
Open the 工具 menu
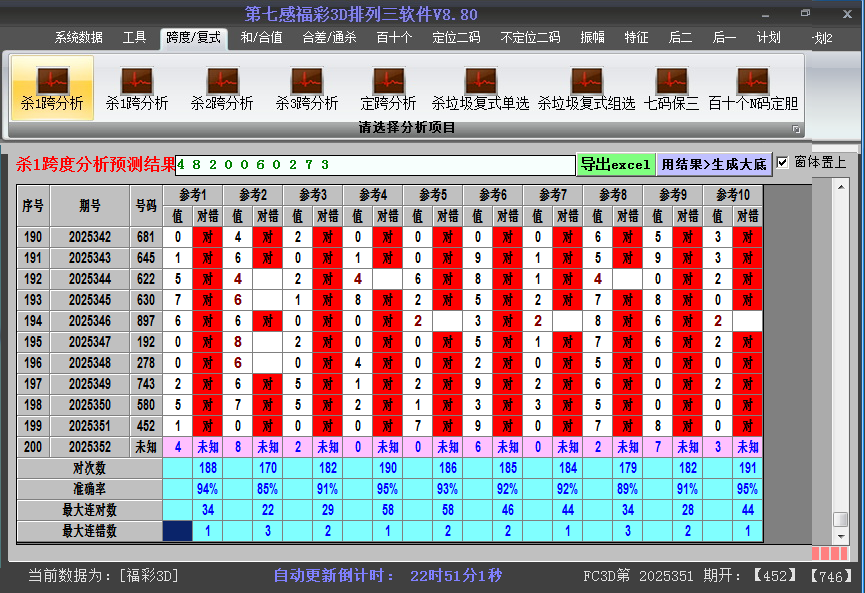tap(134, 37)
